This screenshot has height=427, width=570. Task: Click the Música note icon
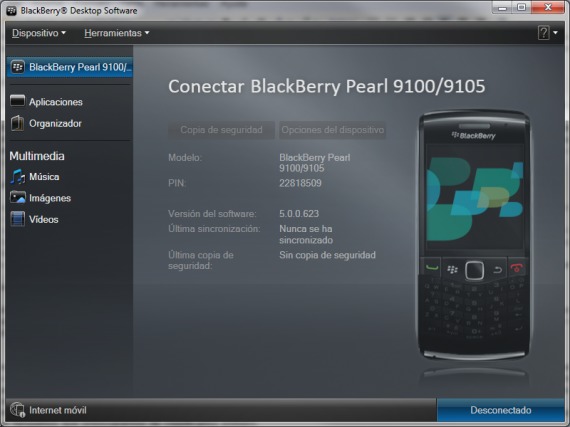17,177
